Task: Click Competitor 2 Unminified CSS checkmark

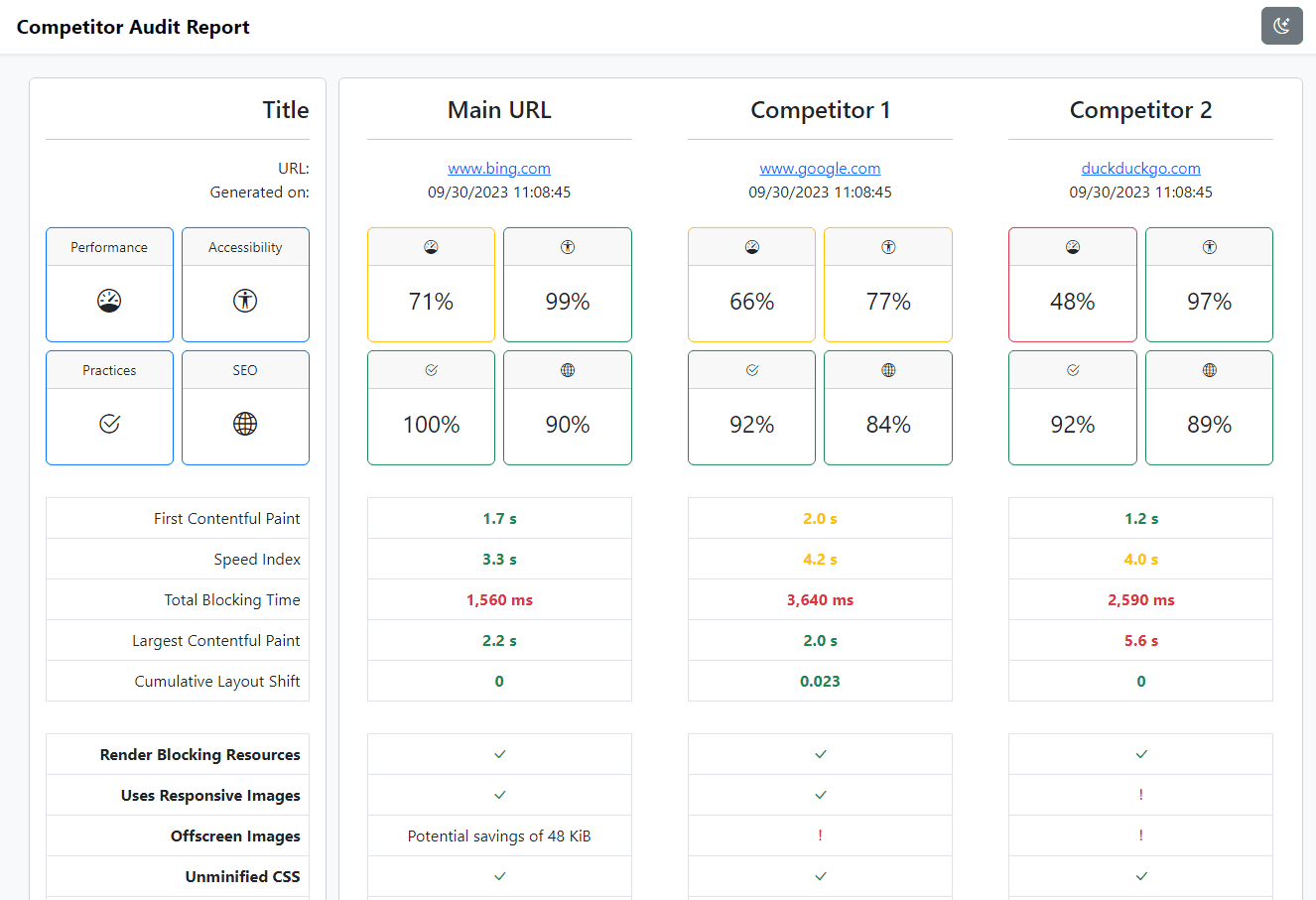Action: coord(1141,876)
